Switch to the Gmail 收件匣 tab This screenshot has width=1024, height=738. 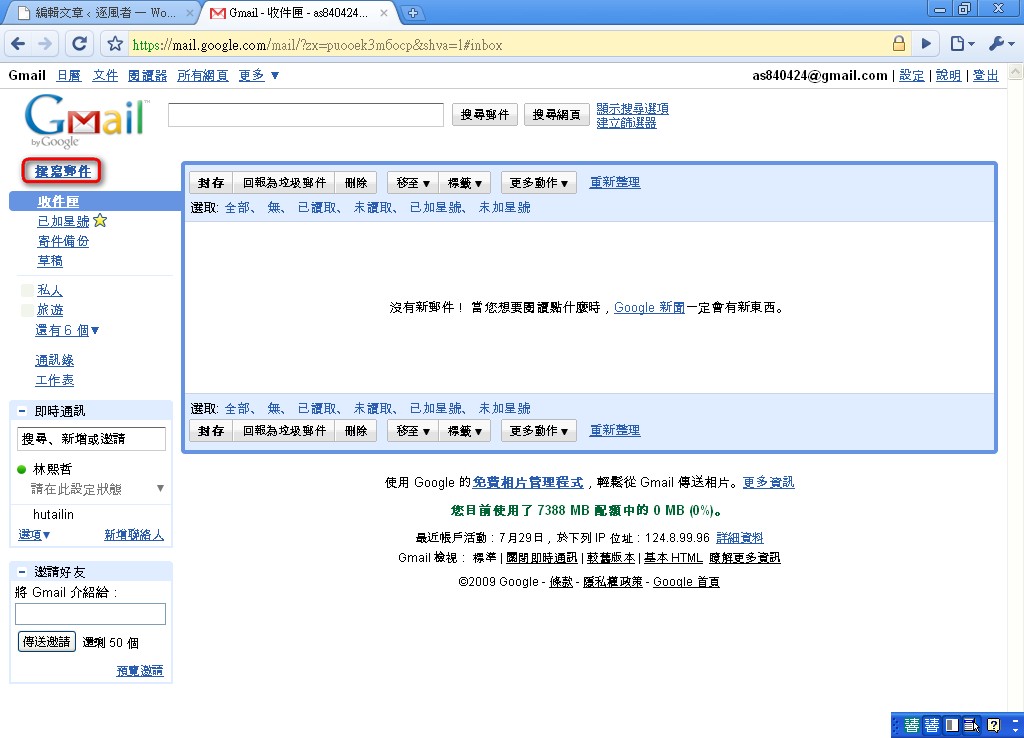[x=298, y=12]
